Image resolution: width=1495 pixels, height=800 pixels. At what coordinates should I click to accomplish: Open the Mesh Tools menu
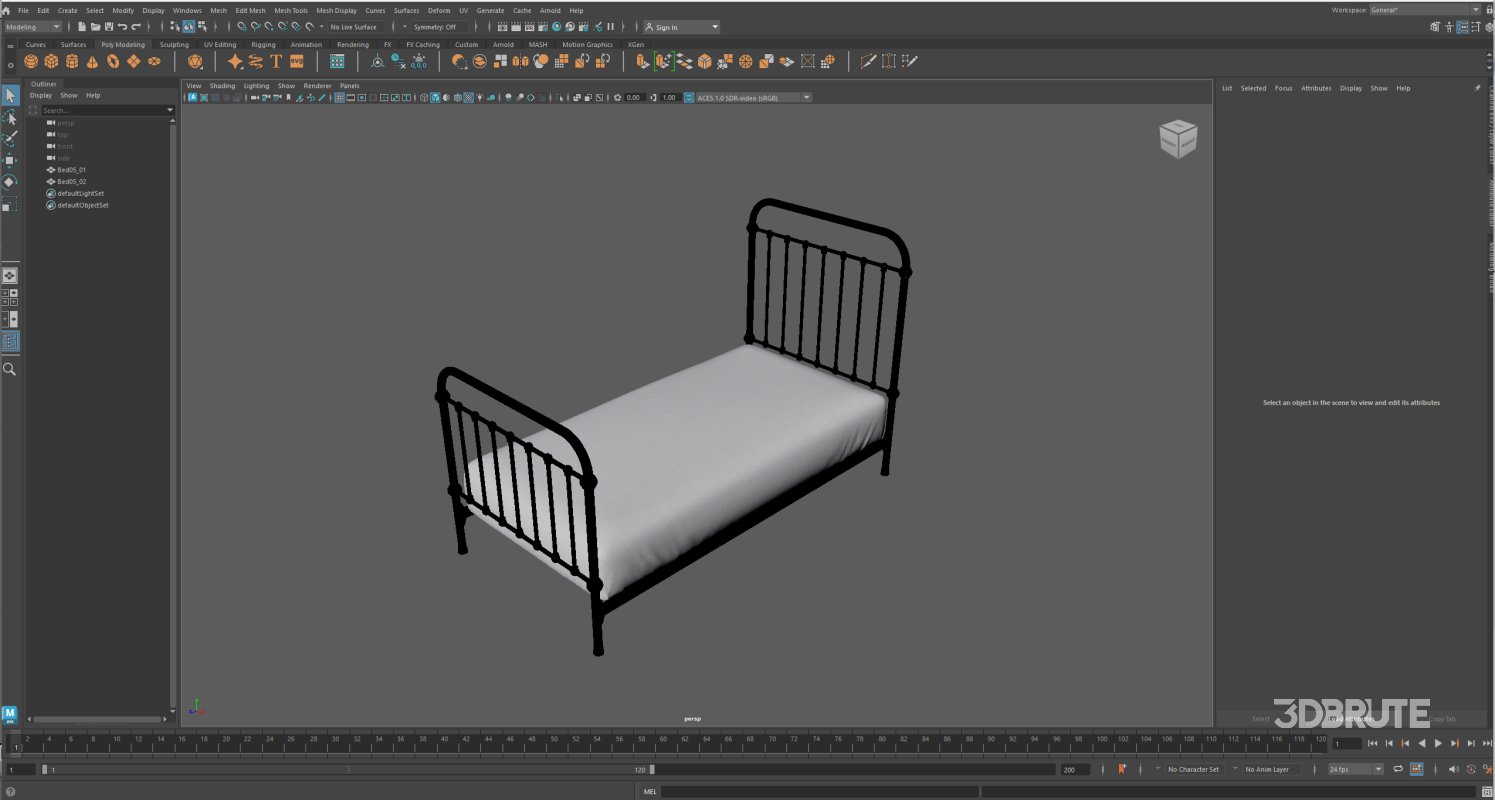[x=291, y=10]
